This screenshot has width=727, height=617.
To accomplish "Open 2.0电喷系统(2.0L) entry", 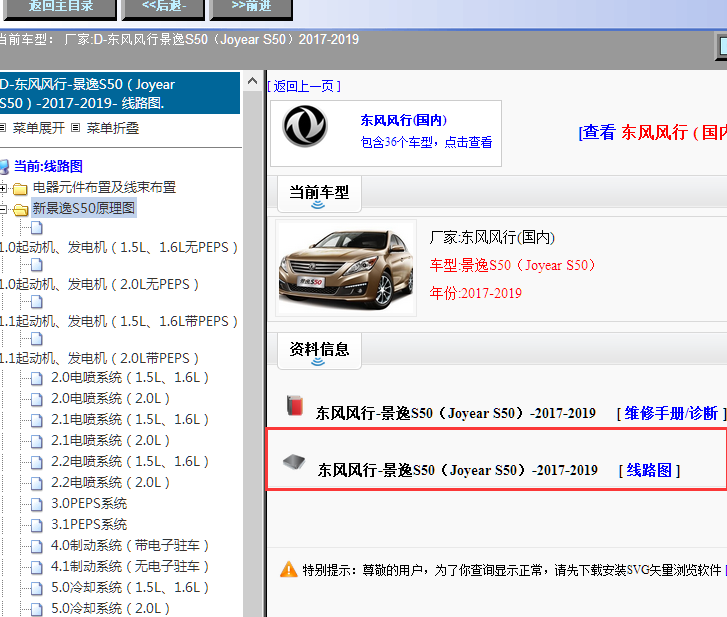I will [x=110, y=399].
